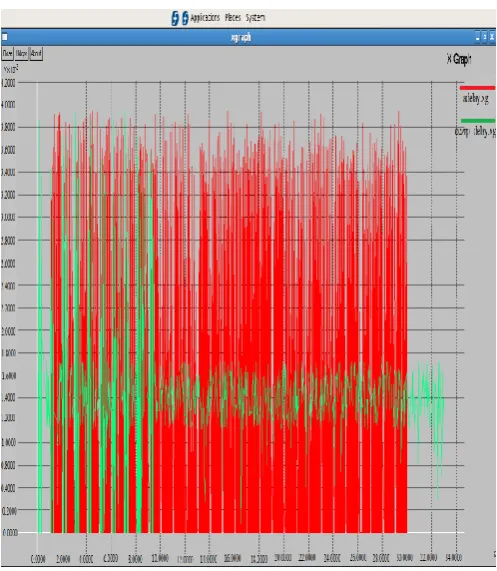Minimize the xgraph window
497x571 pixels.
point(477,37)
